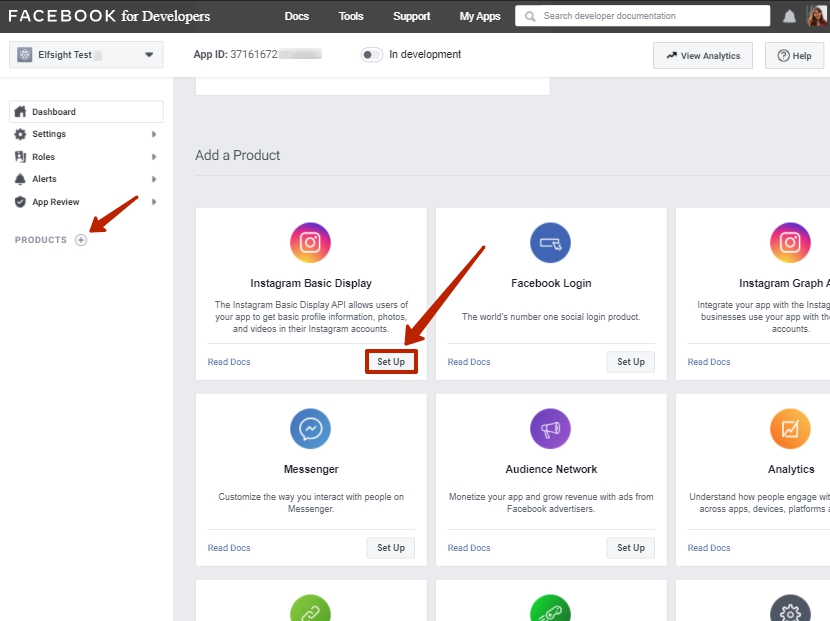Image resolution: width=830 pixels, height=621 pixels.
Task: Open the user profile avatar
Action: [818, 16]
